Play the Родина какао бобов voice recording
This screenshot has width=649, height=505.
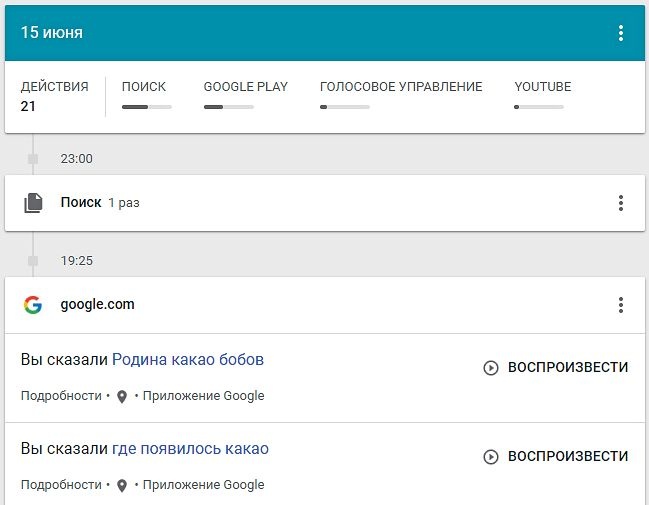556,367
